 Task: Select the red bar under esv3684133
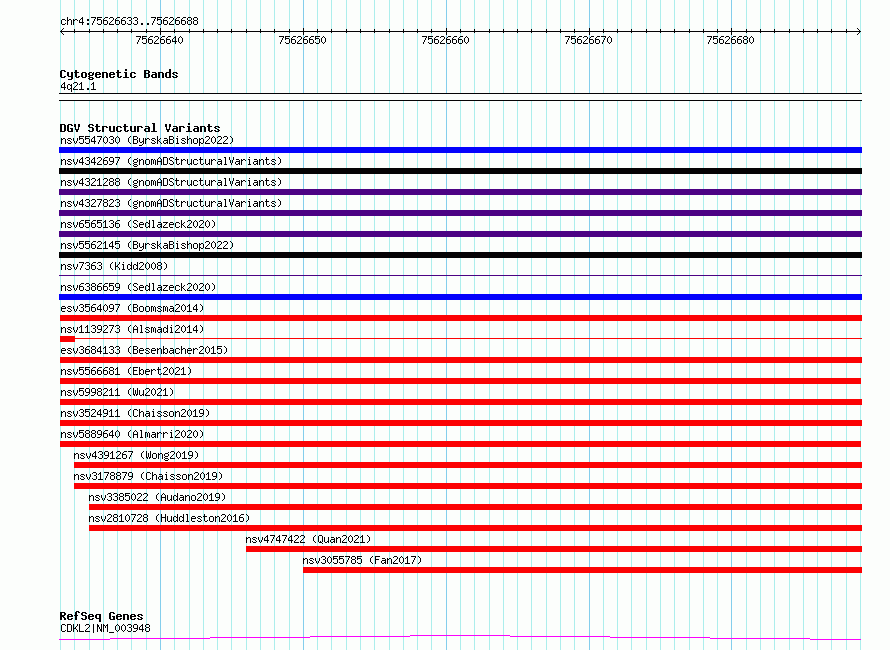click(x=460, y=360)
